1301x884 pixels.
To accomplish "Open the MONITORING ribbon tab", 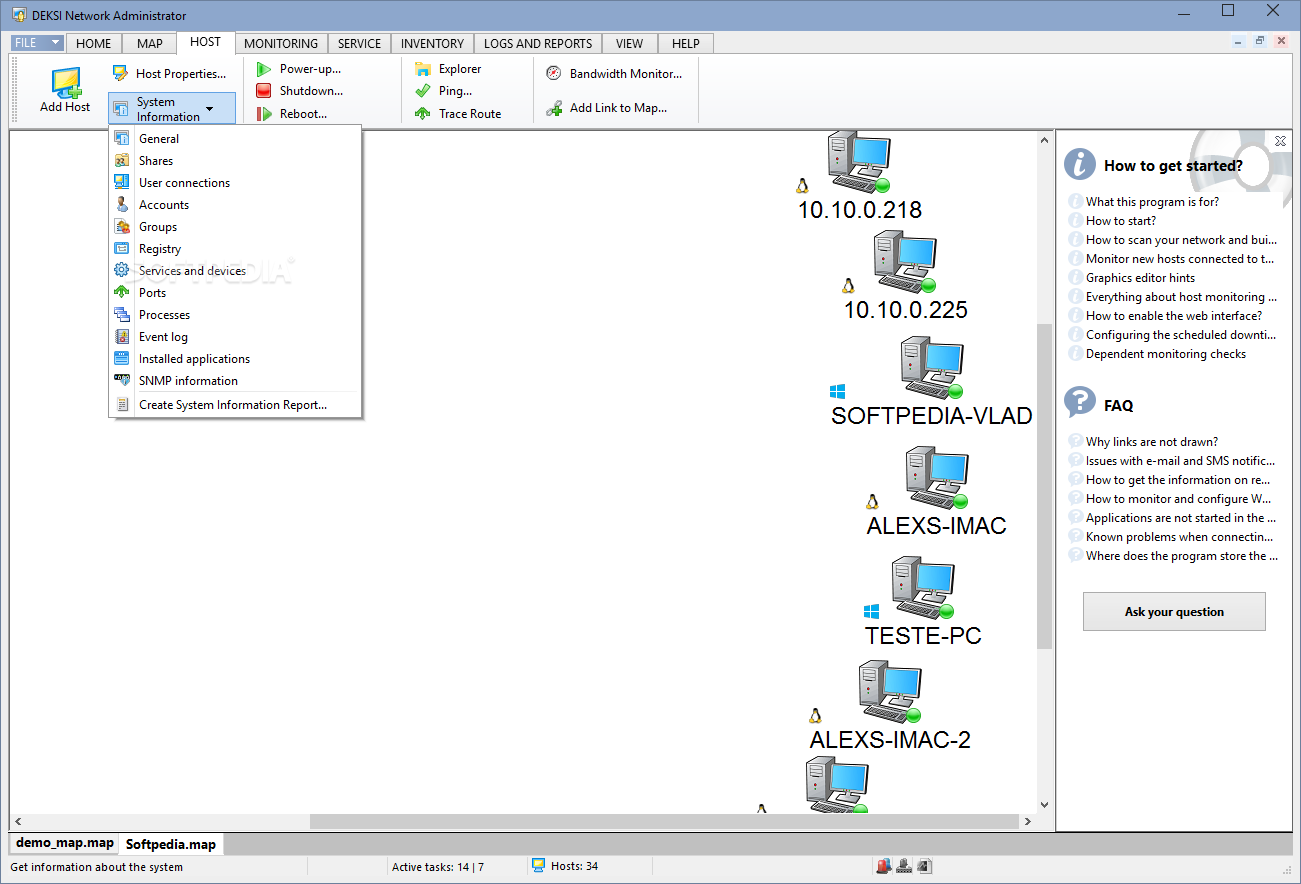I will tap(281, 43).
